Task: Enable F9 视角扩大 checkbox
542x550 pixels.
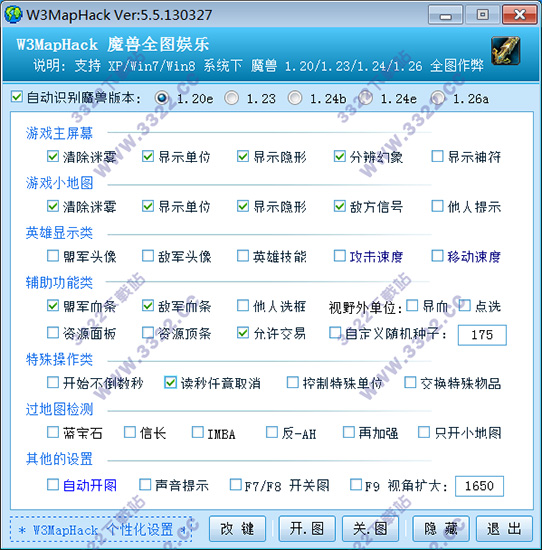Action: coord(356,485)
